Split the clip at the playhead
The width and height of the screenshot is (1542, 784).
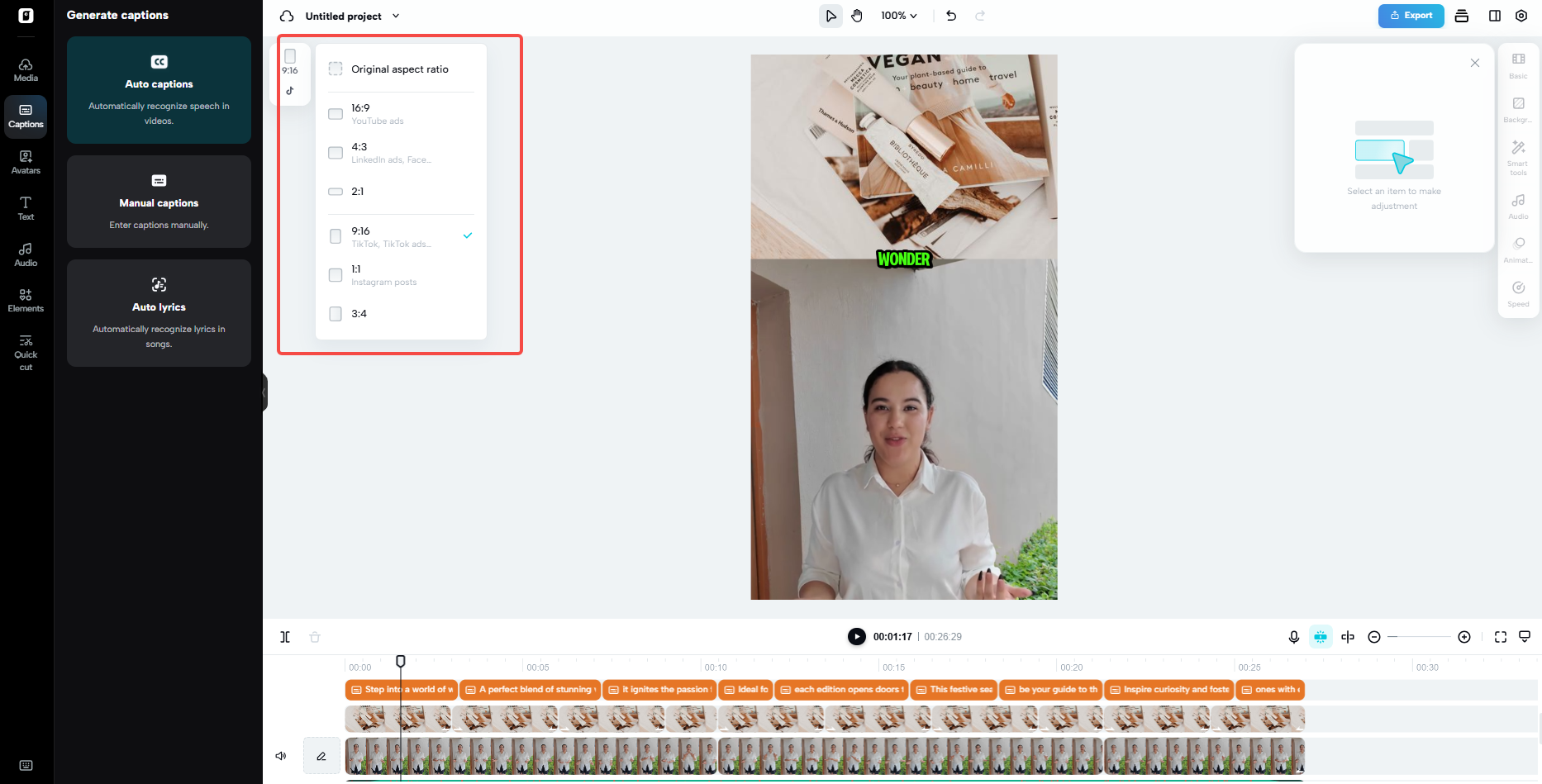285,637
